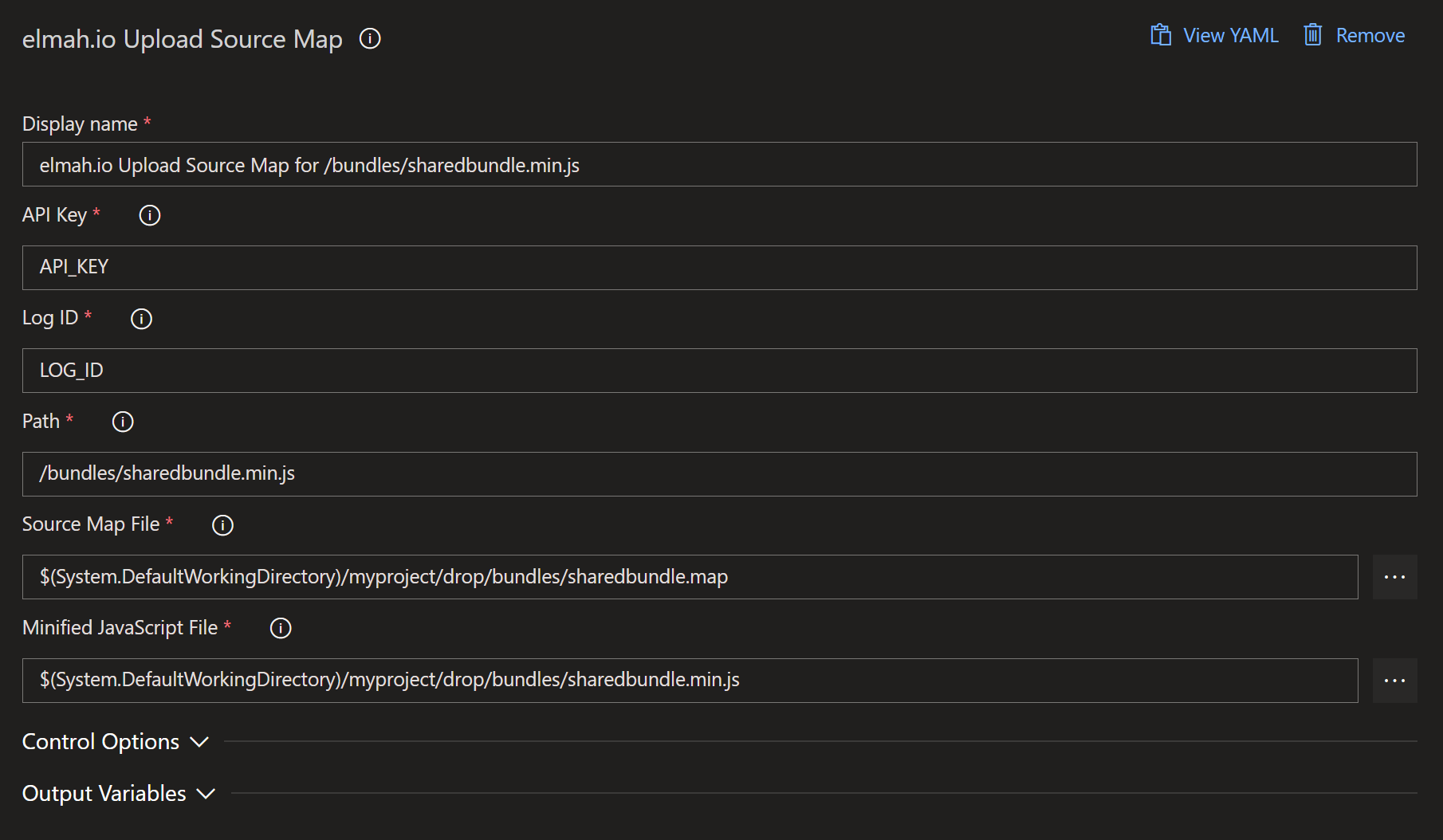Viewport: 1443px width, 840px height.
Task: Click into the Log ID field
Action: point(719,371)
